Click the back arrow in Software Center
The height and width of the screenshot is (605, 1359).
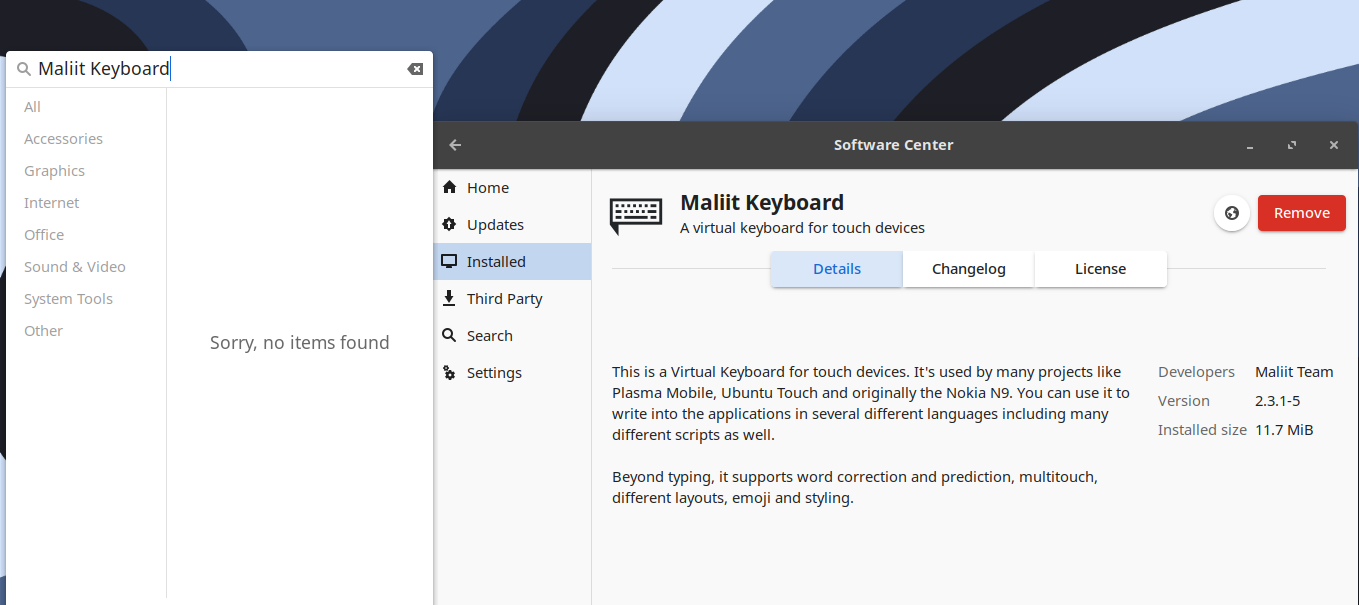pos(455,145)
